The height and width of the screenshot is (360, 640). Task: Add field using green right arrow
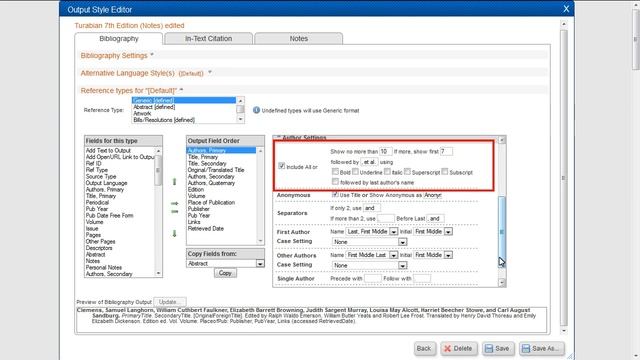pos(174,203)
